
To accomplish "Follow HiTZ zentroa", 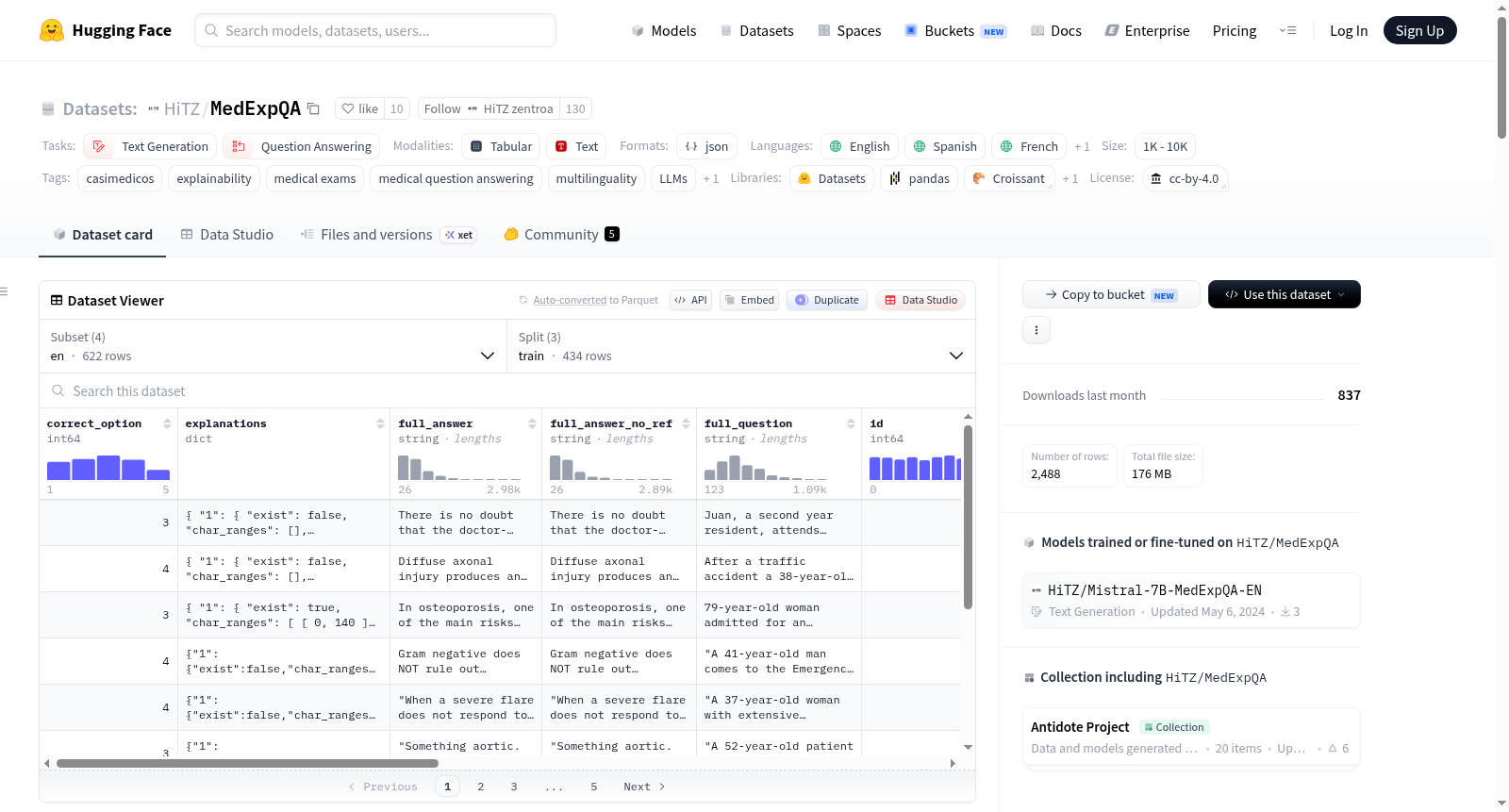I will [x=489, y=108].
